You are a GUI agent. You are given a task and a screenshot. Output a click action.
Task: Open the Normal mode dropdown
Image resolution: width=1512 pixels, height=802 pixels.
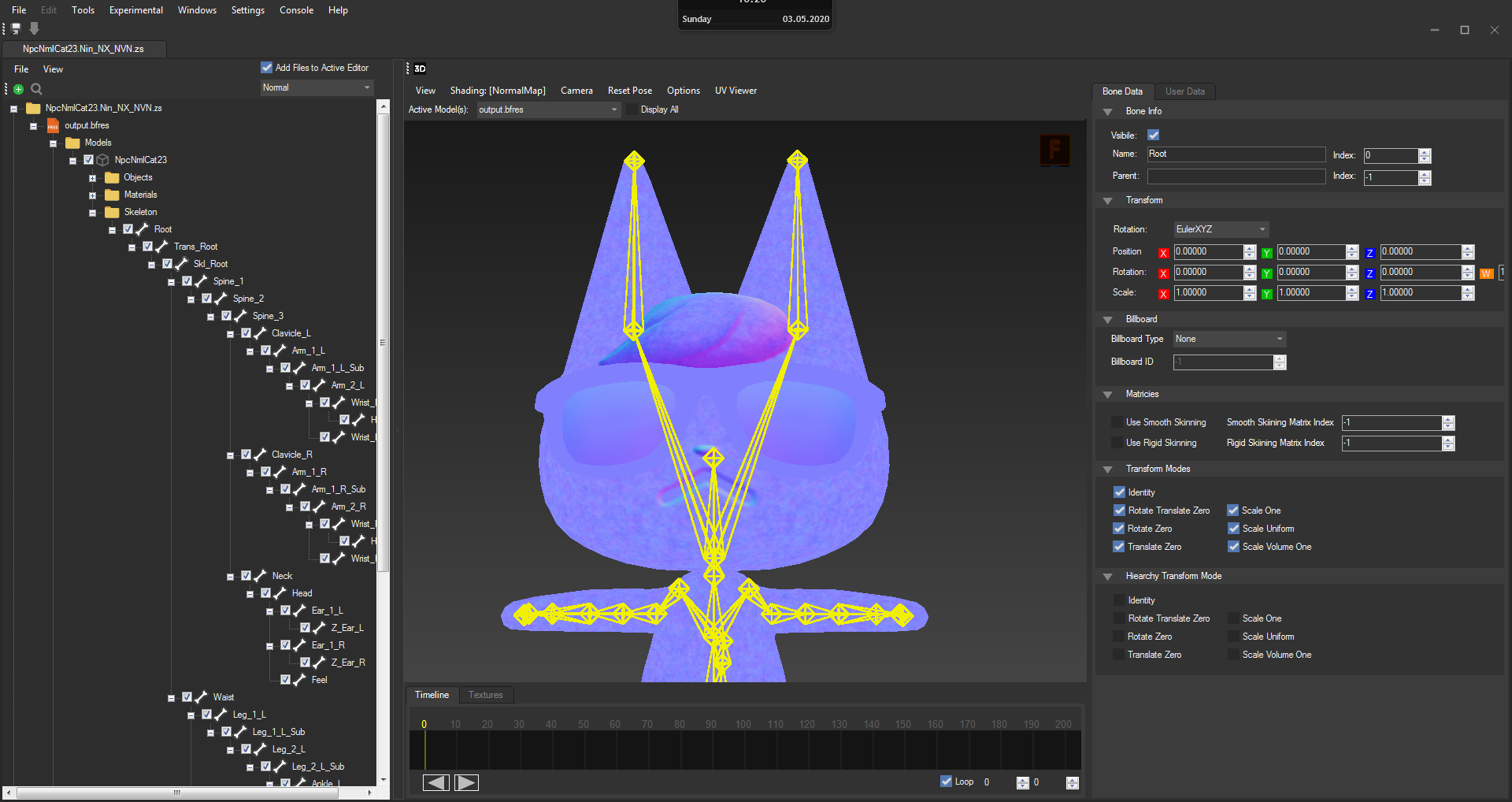click(x=317, y=87)
